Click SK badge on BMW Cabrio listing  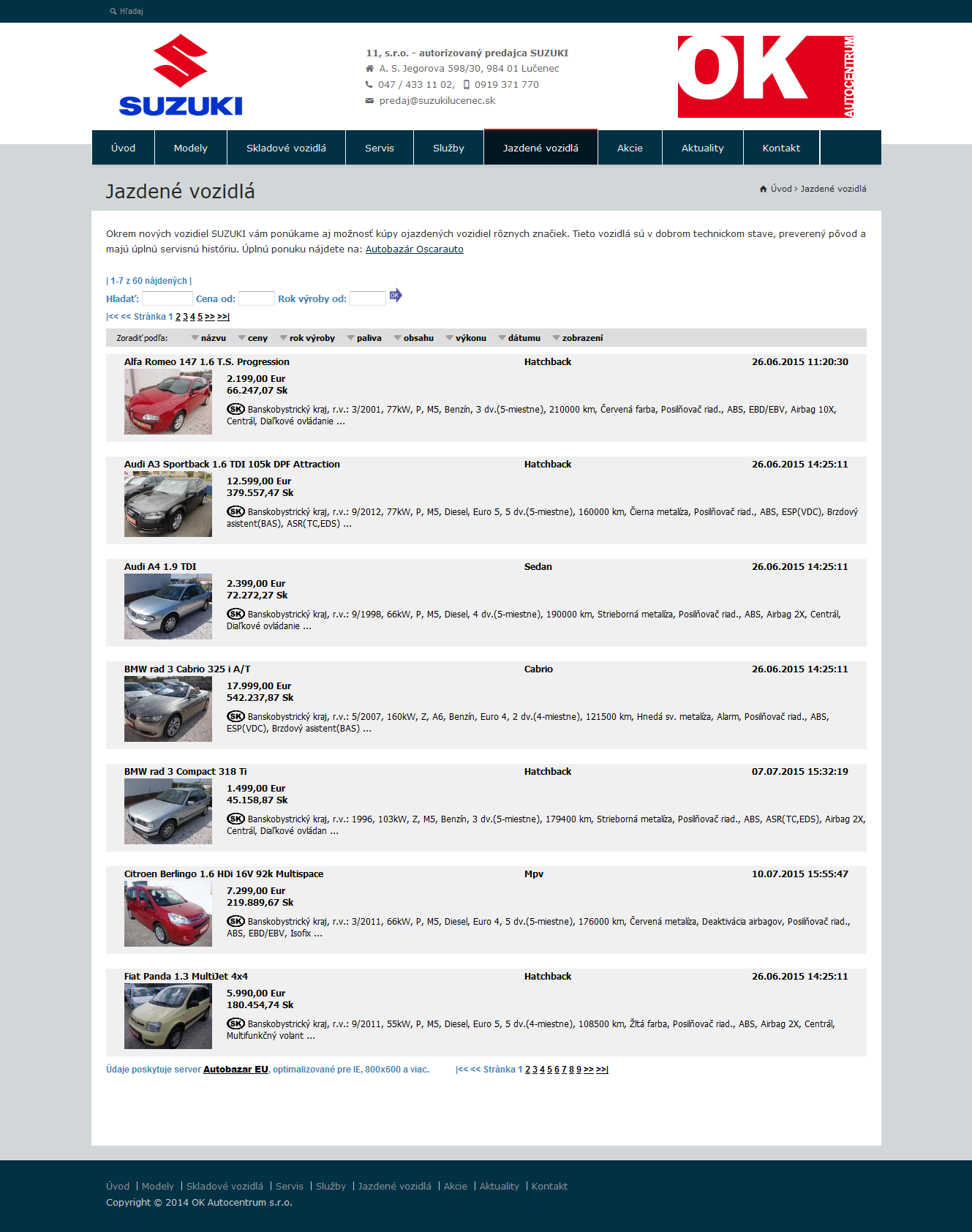click(x=236, y=716)
